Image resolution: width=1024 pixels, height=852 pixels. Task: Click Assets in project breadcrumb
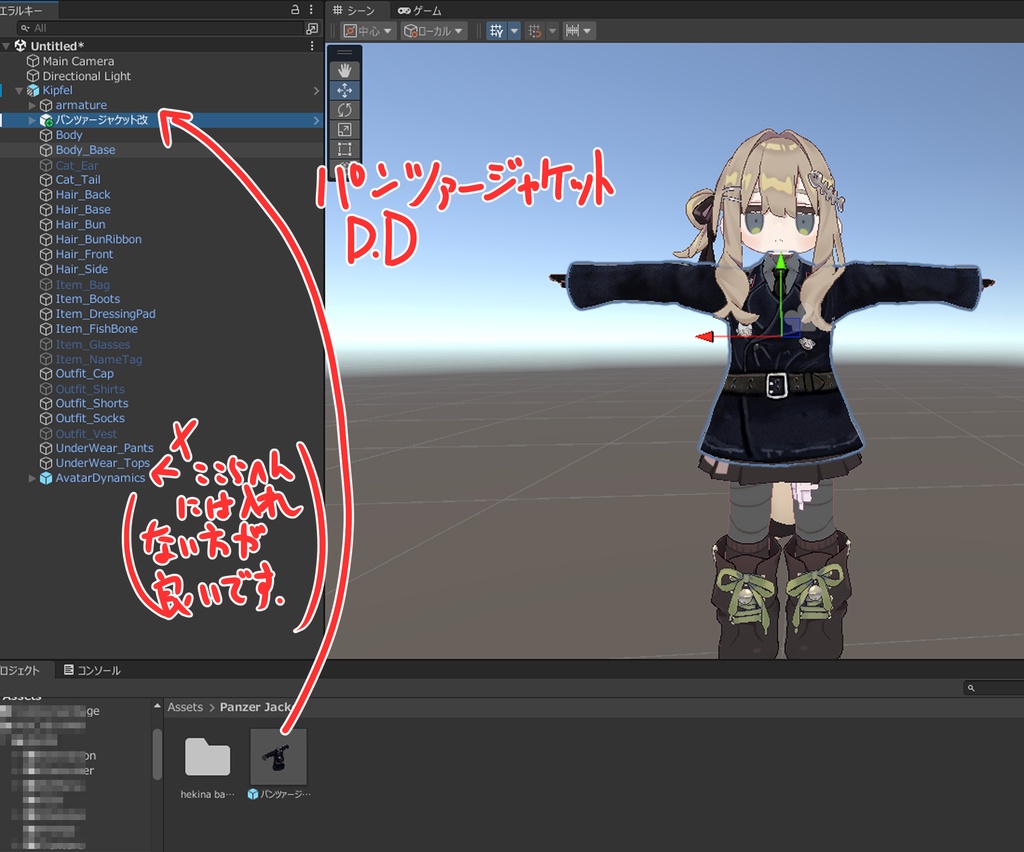[185, 707]
